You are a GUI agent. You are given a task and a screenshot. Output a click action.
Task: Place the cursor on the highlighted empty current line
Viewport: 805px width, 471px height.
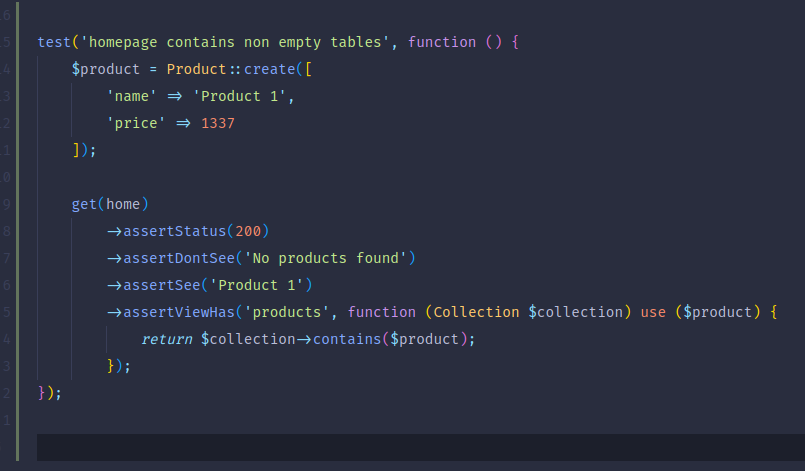point(420,447)
